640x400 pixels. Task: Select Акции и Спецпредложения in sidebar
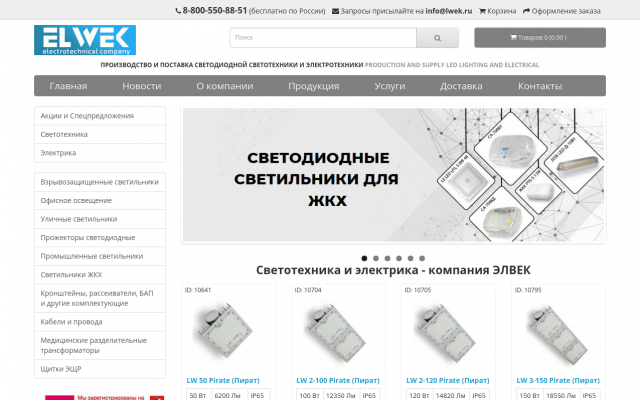click(x=100, y=116)
